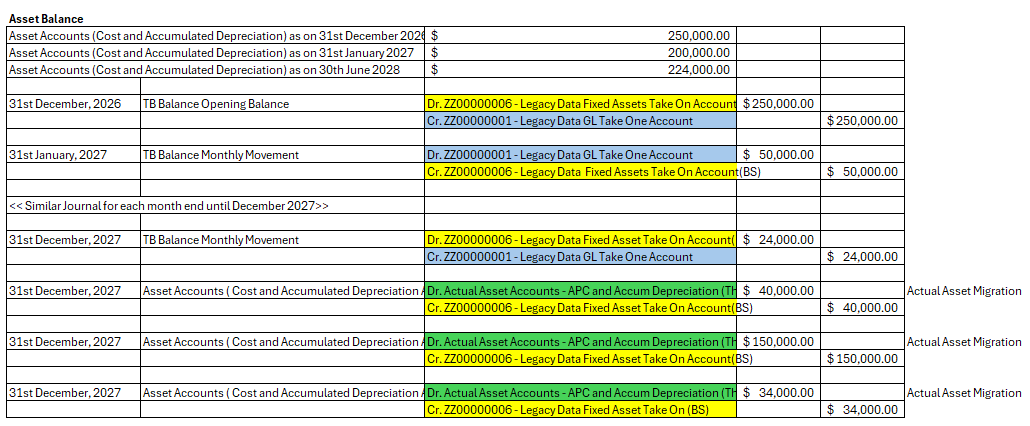Click the "Asset Accounts as on 31st January 2027" label
The height and width of the screenshot is (426, 1030).
(211, 53)
